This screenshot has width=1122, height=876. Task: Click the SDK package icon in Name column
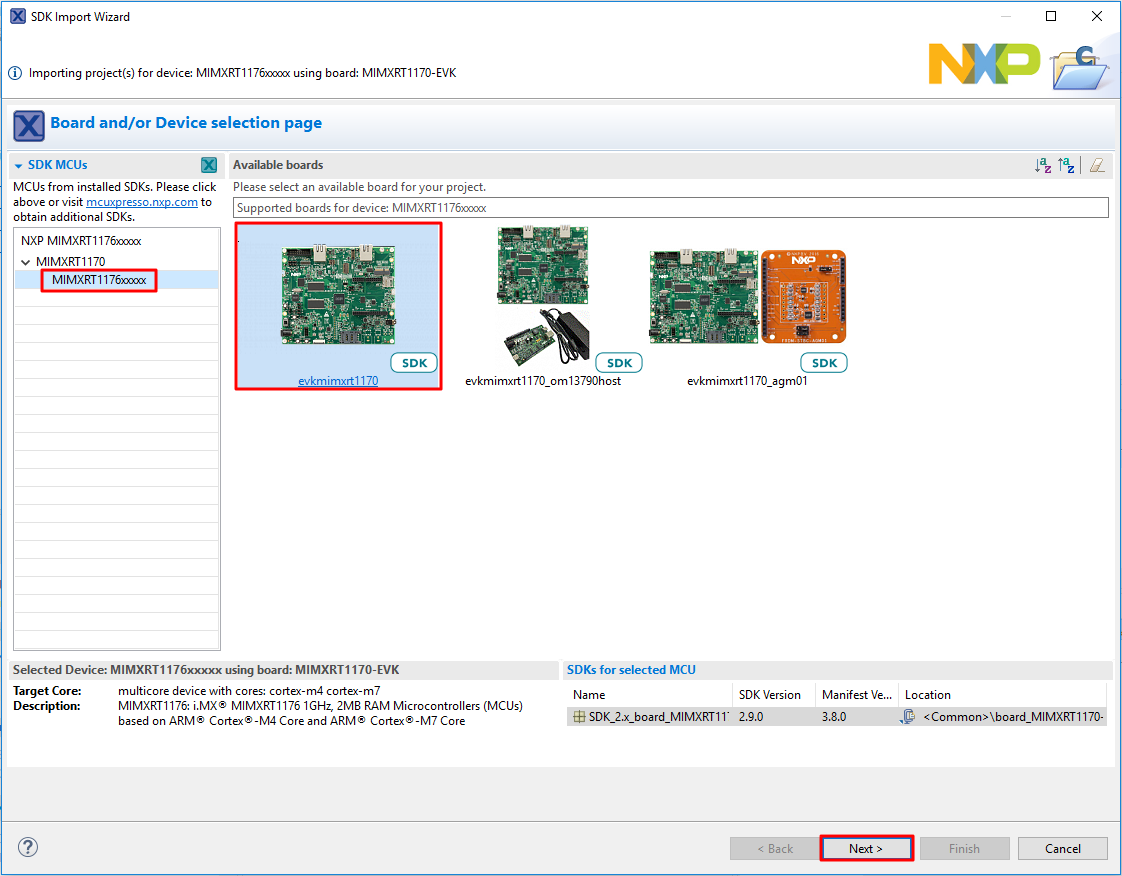click(x=579, y=717)
